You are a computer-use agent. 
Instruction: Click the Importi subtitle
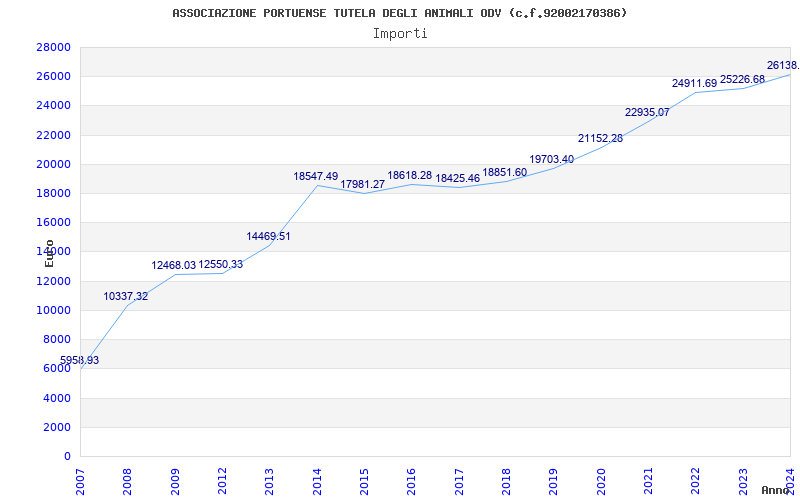coord(400,34)
